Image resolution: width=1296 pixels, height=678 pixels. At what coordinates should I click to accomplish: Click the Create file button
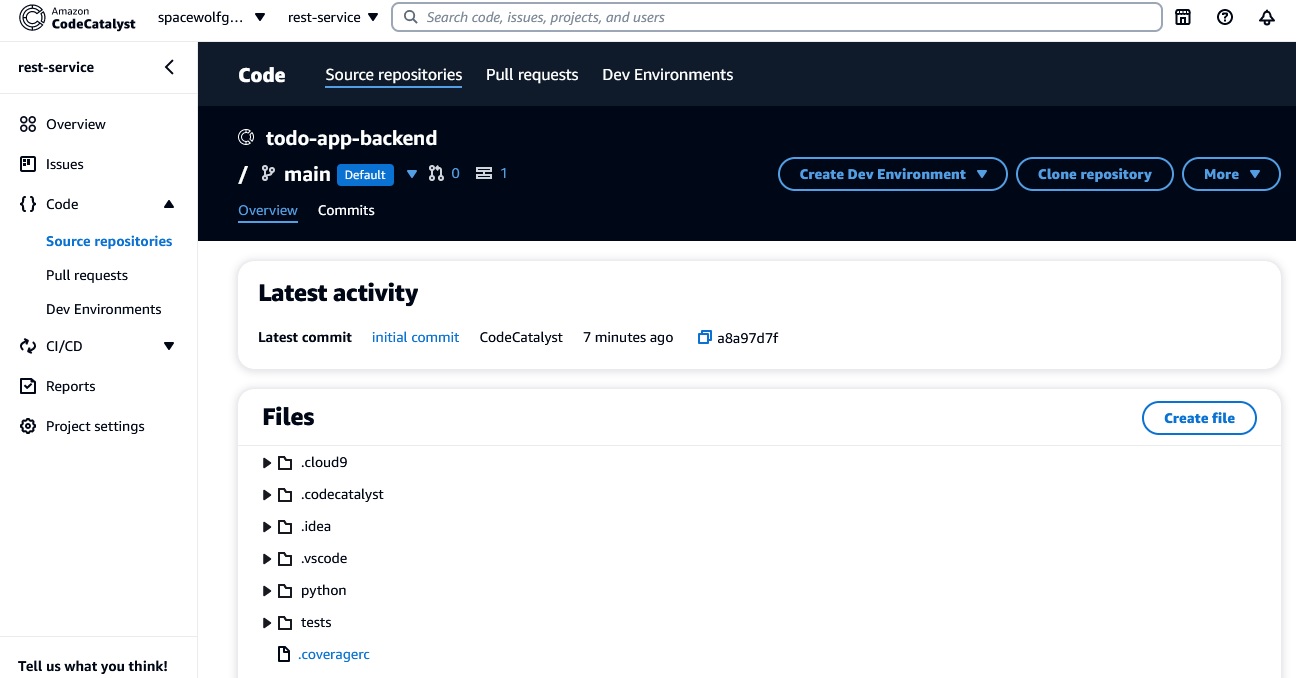1199,418
